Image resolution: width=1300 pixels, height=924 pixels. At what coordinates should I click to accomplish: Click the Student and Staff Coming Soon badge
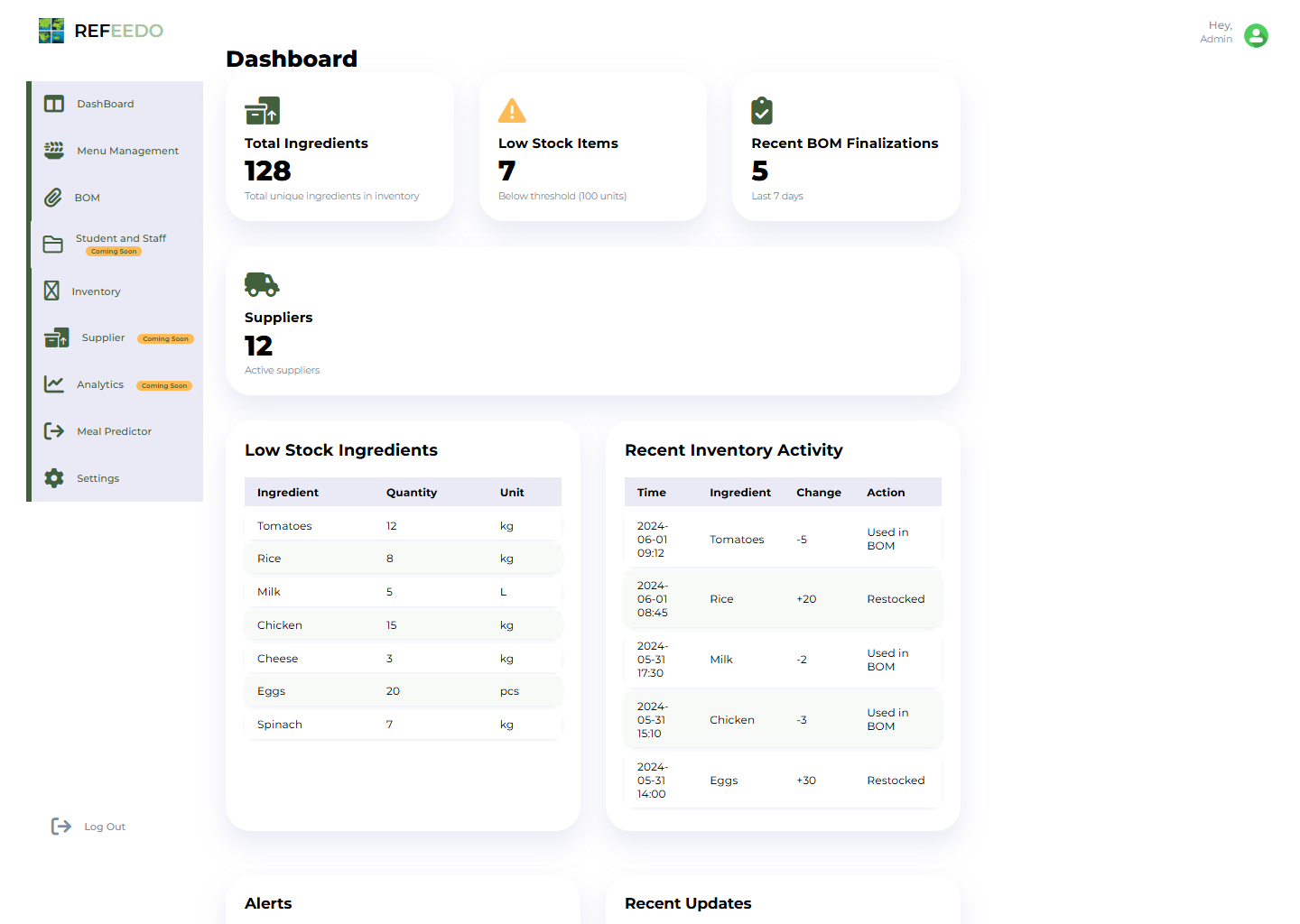click(x=114, y=252)
